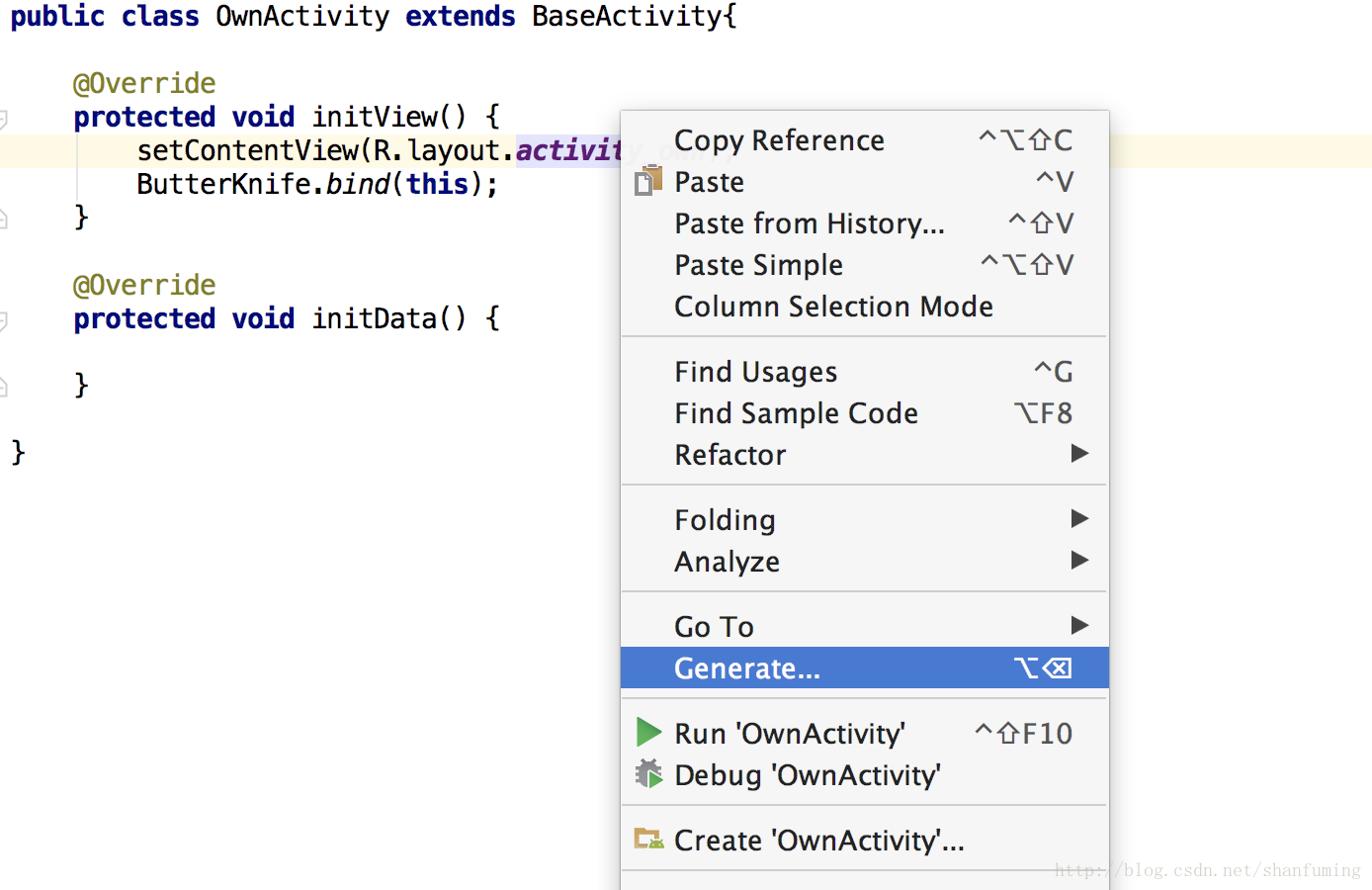Click the fold end marker of initData
Screen dimensions: 1372x890
(x=4, y=387)
